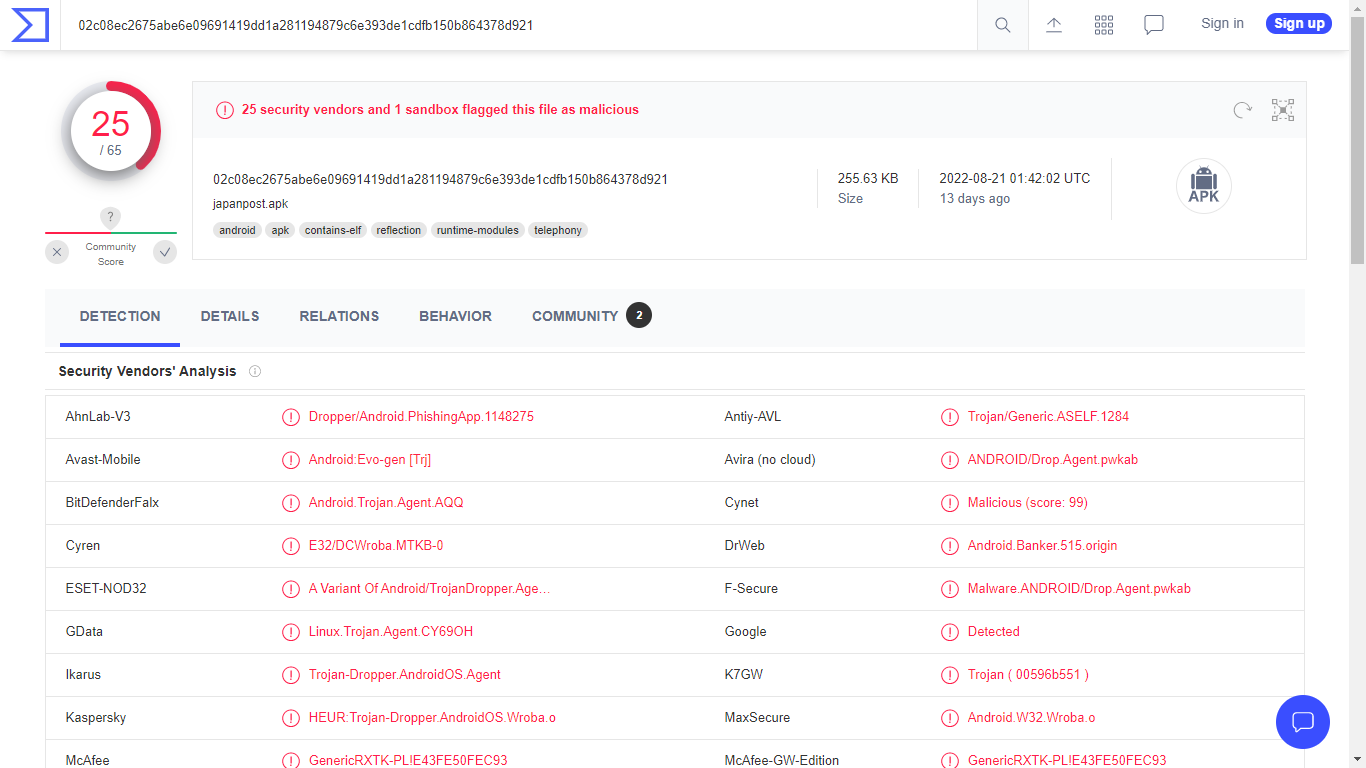Click the japanpost.apk file name
Image resolution: width=1366 pixels, height=768 pixels.
(251, 203)
